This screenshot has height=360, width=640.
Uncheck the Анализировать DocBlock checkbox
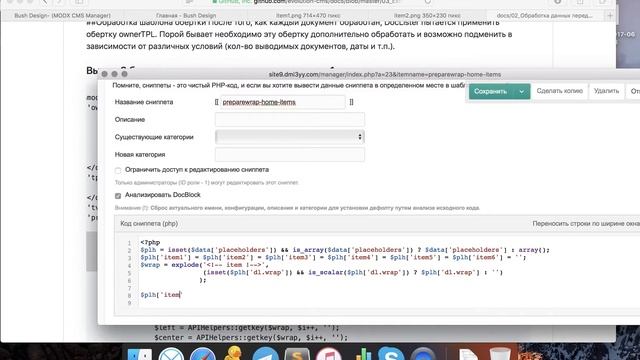pos(118,196)
